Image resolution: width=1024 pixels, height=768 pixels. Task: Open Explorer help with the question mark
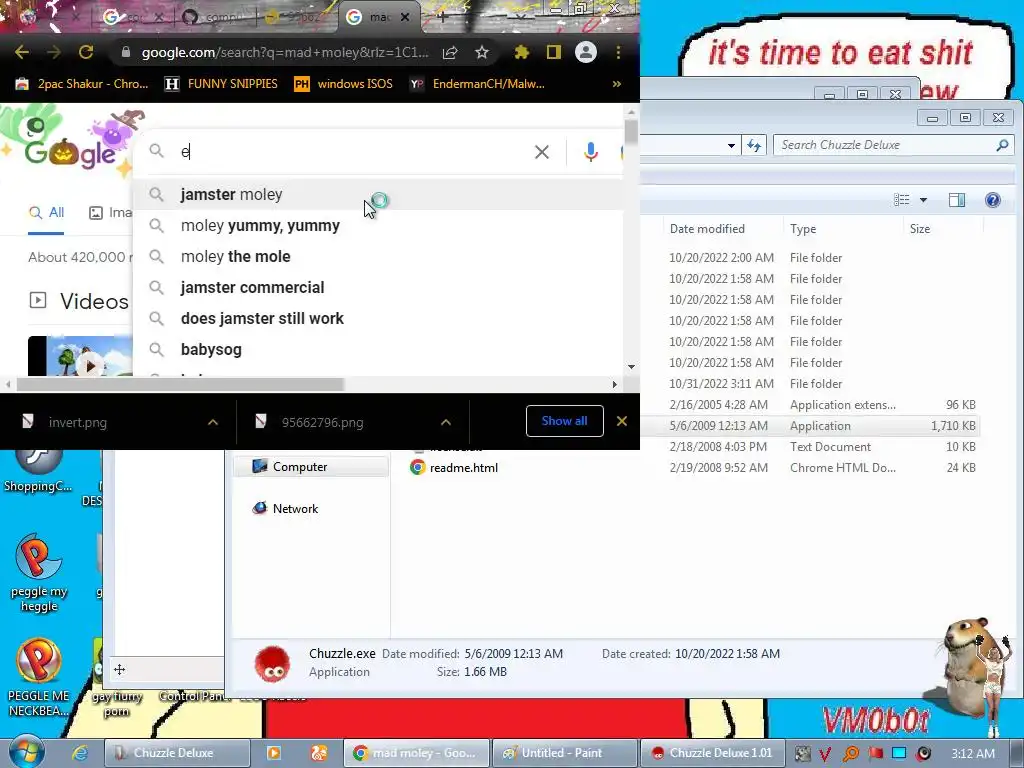993,200
